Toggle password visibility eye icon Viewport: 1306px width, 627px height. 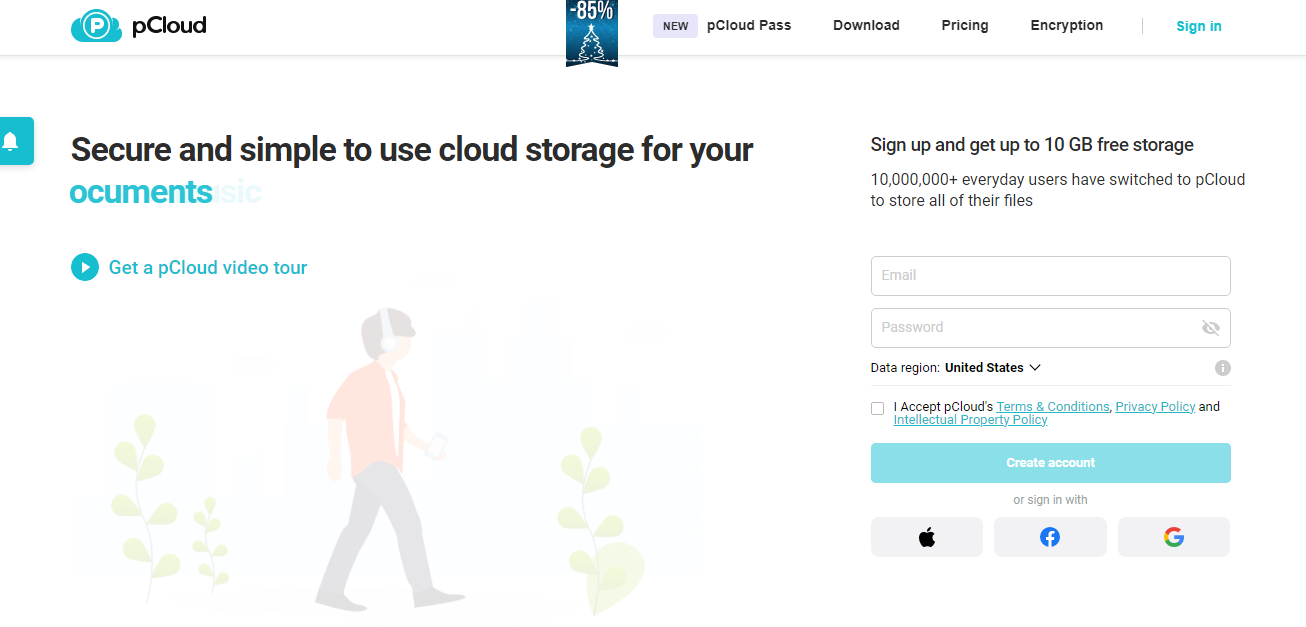tap(1210, 328)
